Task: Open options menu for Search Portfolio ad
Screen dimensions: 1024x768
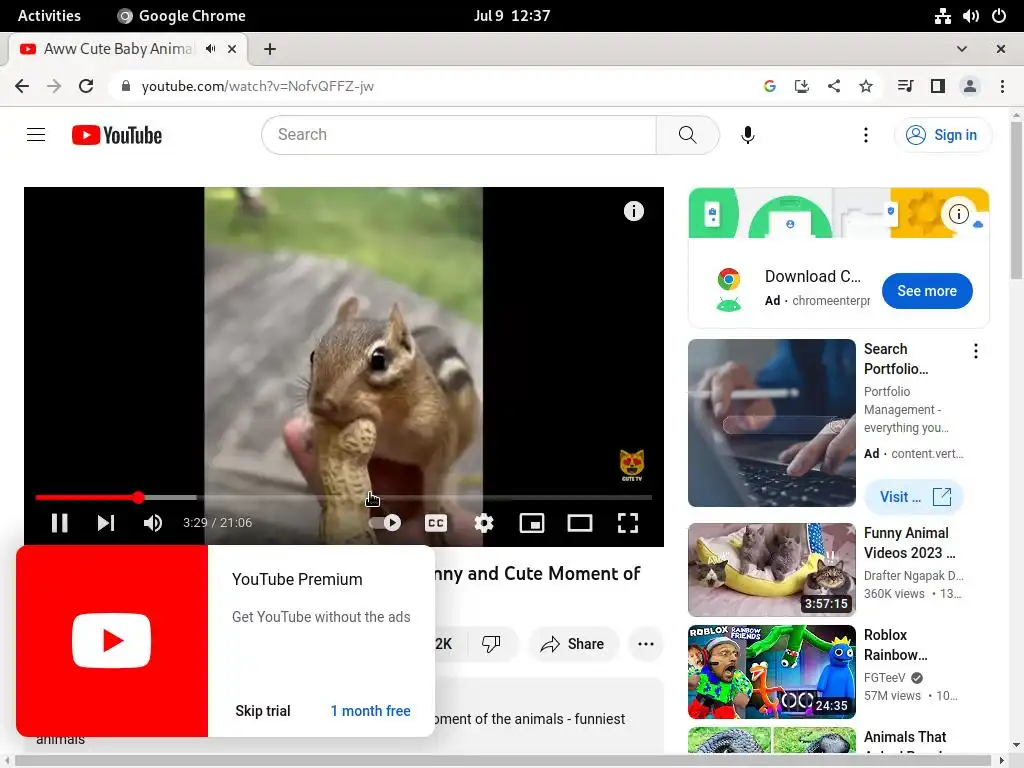Action: pos(976,351)
